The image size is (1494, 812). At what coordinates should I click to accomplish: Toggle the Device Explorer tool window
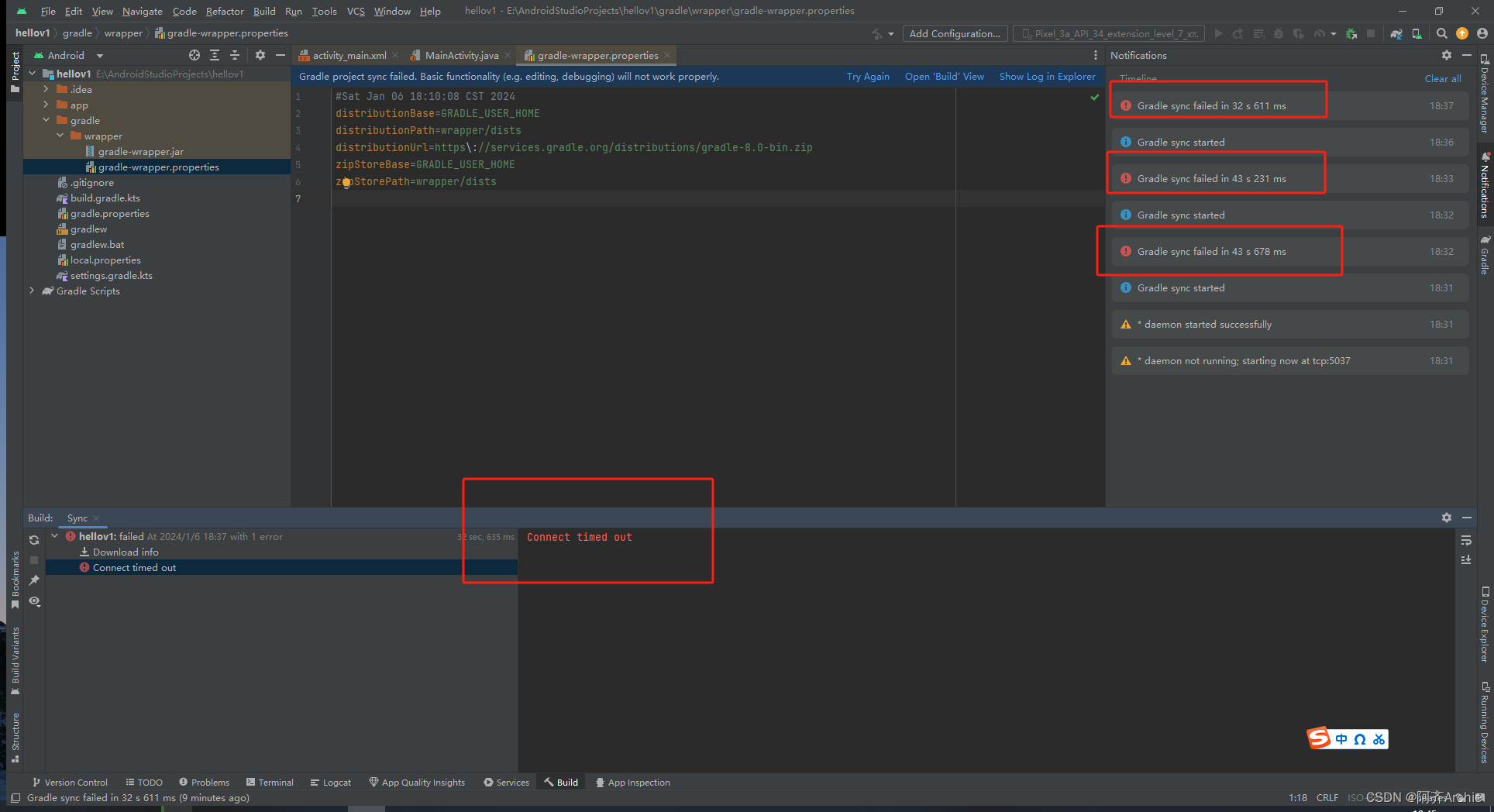coord(1485,624)
